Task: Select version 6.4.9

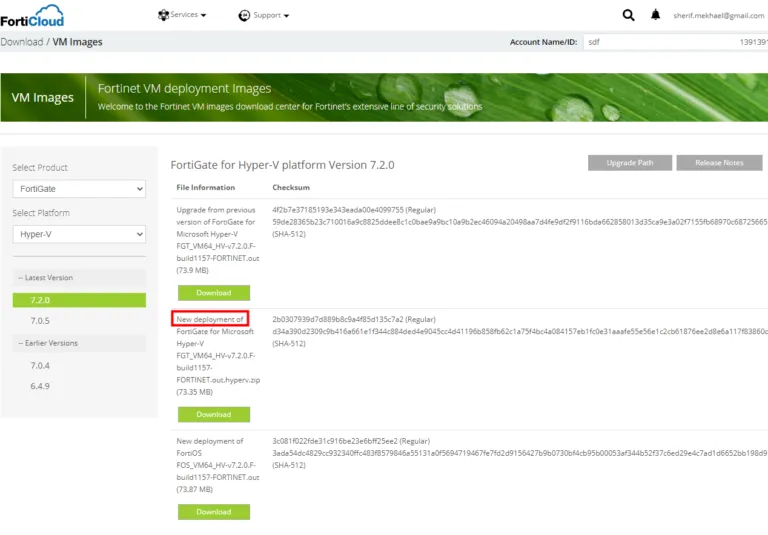Action: pyautogui.click(x=40, y=386)
